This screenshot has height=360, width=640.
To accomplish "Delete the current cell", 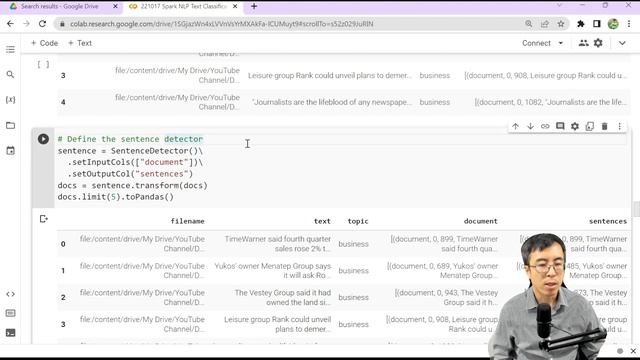I will coord(604,127).
